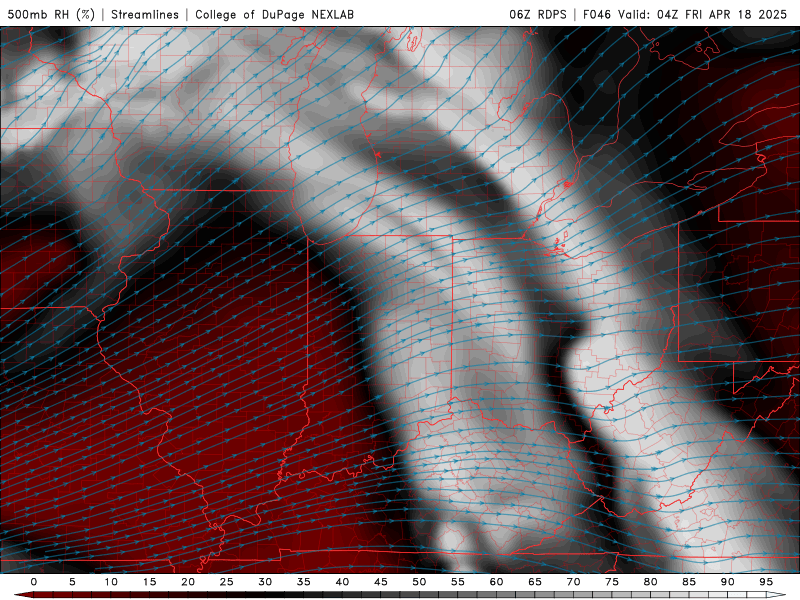Click the colorbar label '60'
Image resolution: width=800 pixels, height=600 pixels.
[496, 582]
